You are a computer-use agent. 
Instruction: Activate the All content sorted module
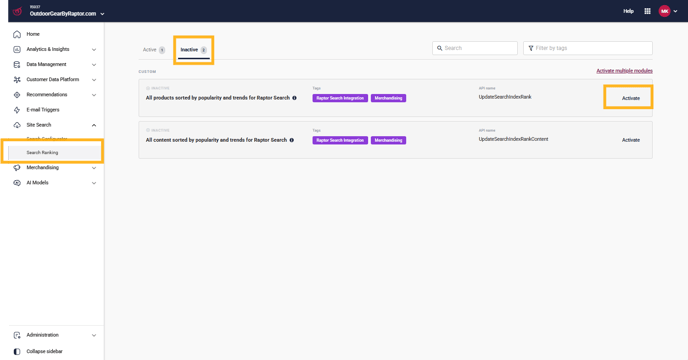[631, 140]
